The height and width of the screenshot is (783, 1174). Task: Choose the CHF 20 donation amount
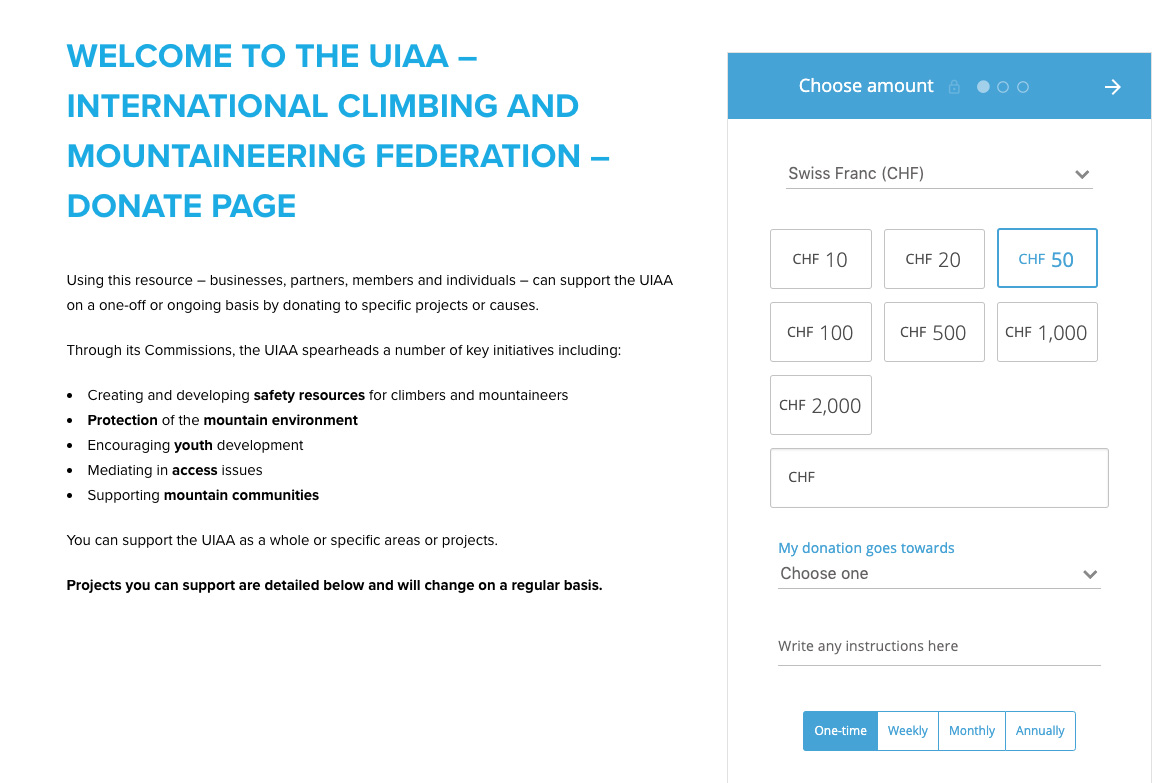(934, 259)
